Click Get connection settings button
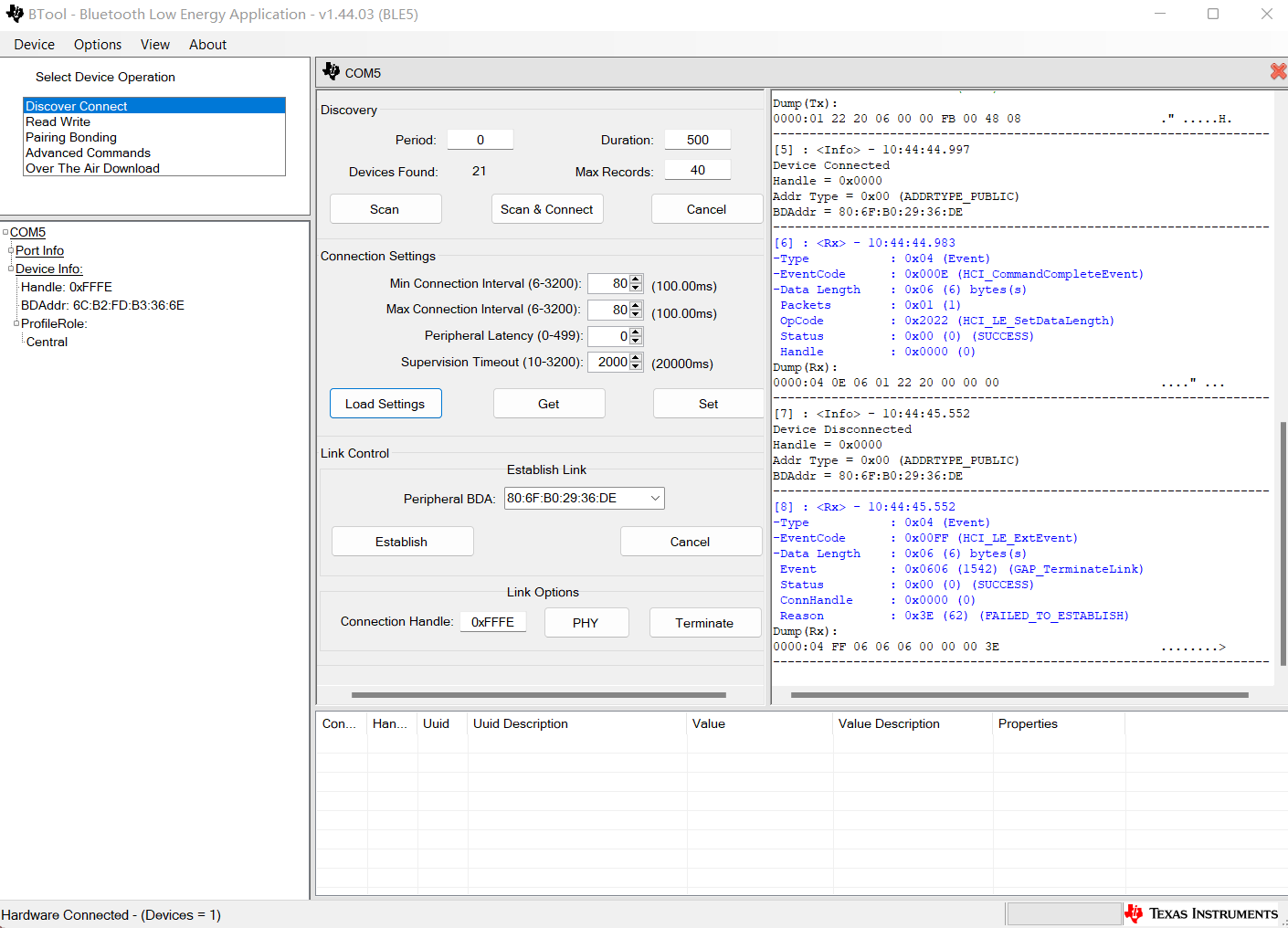This screenshot has height=928, width=1288. pos(549,404)
